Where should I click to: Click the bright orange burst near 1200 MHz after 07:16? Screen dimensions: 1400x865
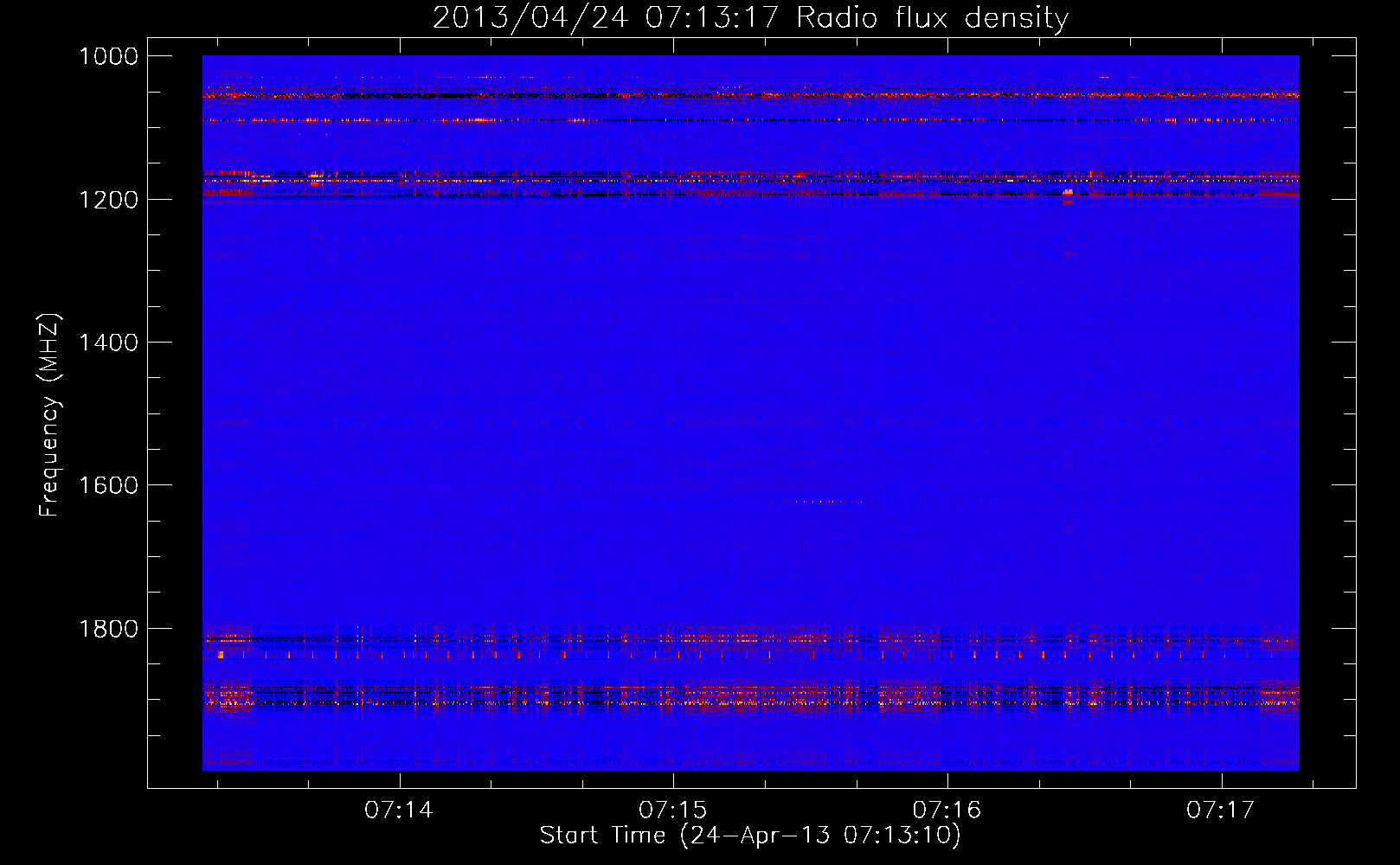(1068, 194)
